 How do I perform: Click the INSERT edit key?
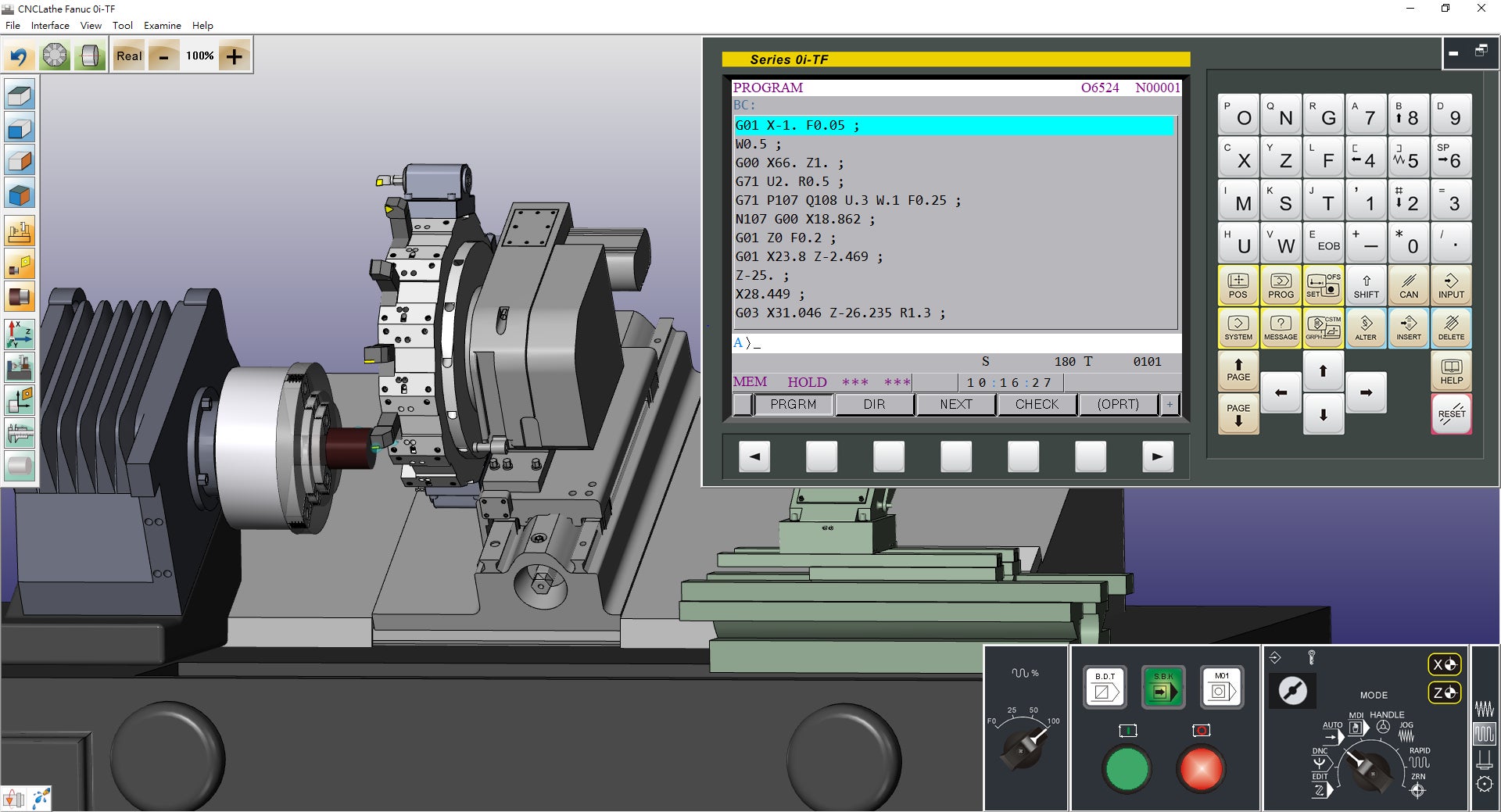point(1409,327)
